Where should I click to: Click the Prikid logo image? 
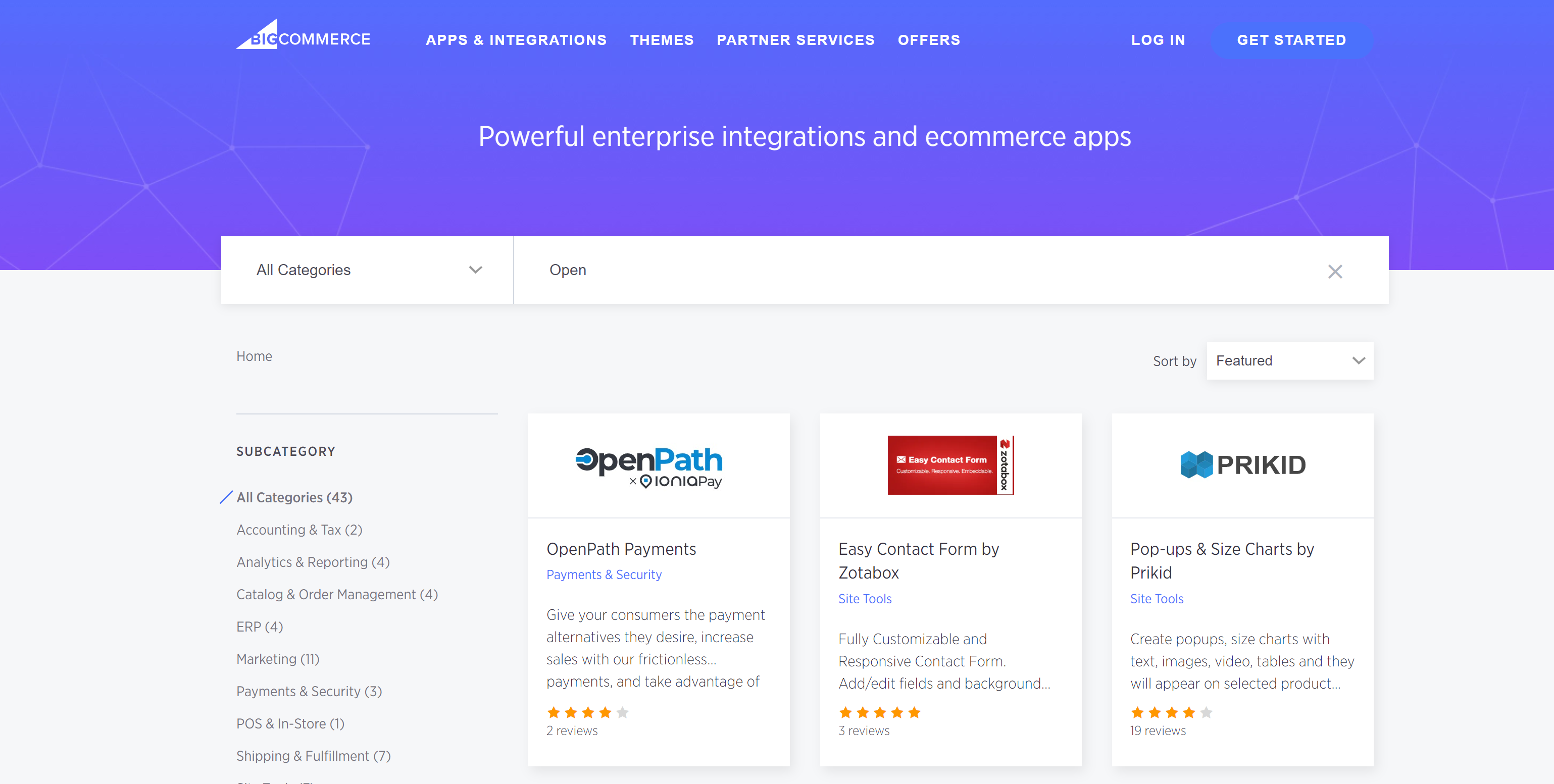(x=1242, y=465)
